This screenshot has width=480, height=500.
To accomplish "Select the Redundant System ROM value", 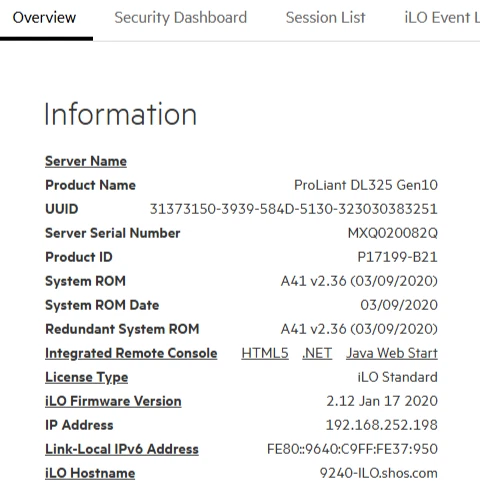I will pyautogui.click(x=359, y=329).
